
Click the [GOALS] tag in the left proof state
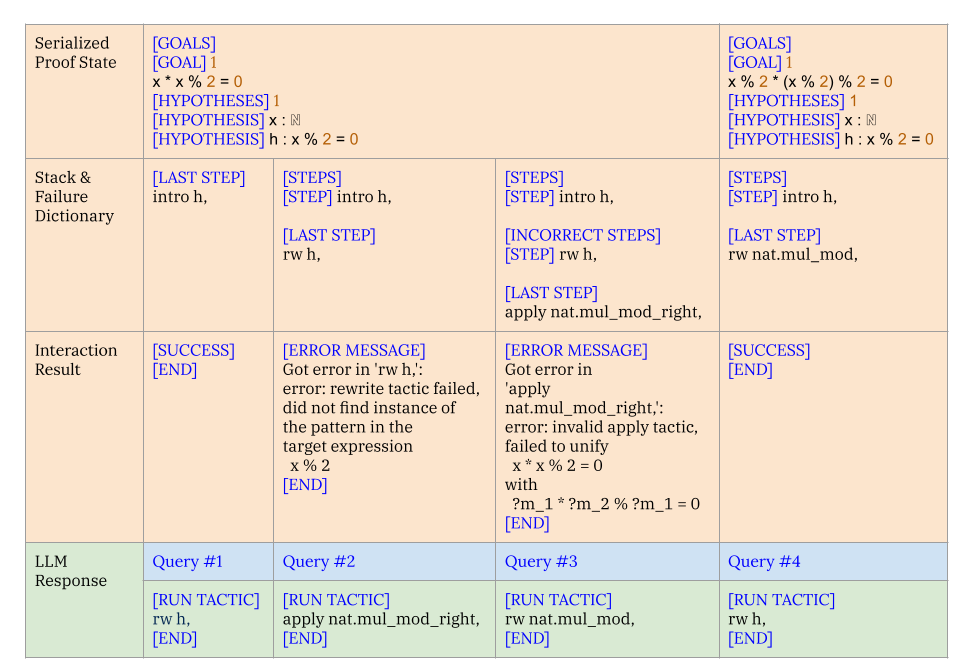(184, 43)
